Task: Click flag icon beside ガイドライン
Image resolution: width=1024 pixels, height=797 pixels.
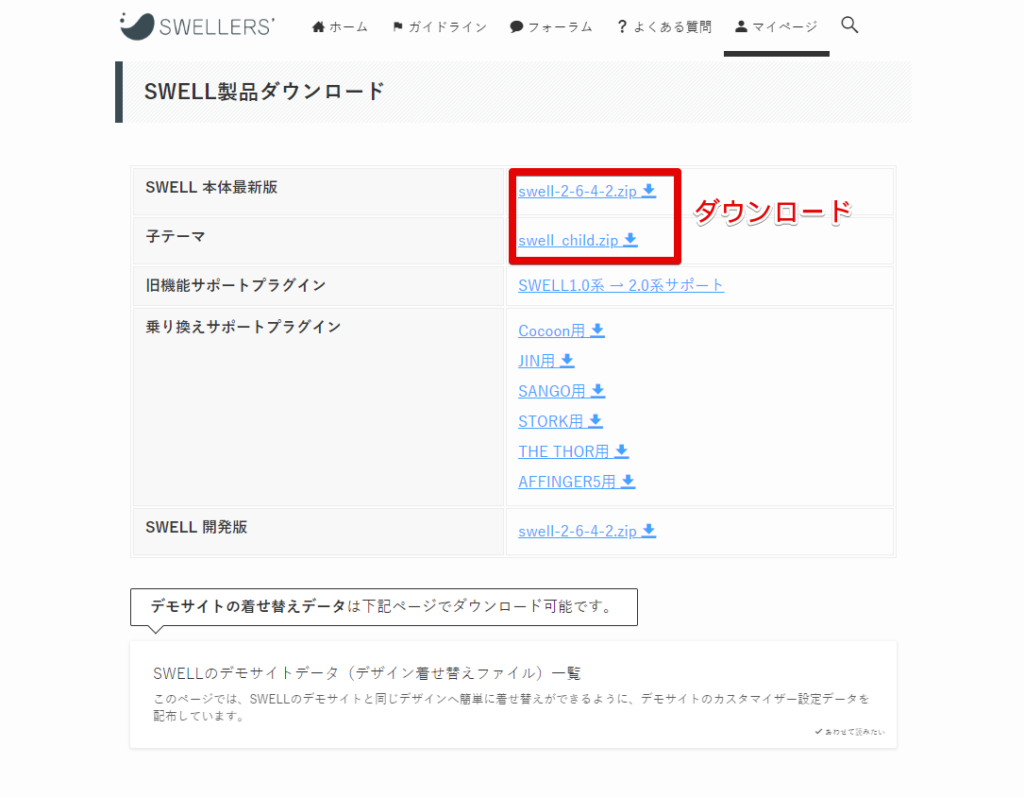Action: (398, 27)
